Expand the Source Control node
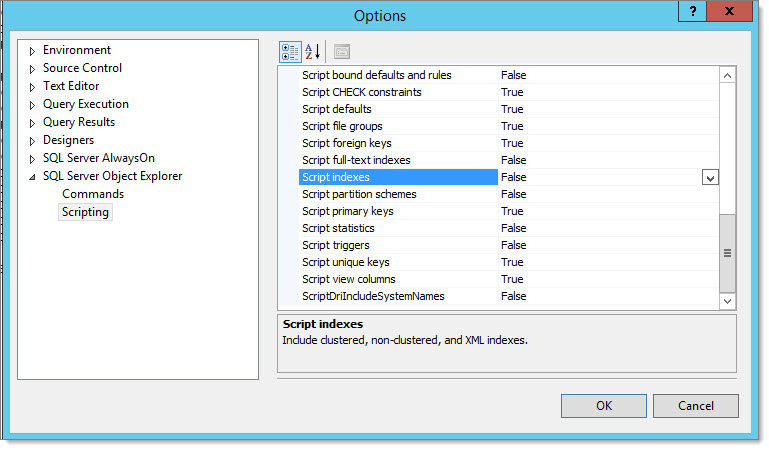 click(32, 69)
